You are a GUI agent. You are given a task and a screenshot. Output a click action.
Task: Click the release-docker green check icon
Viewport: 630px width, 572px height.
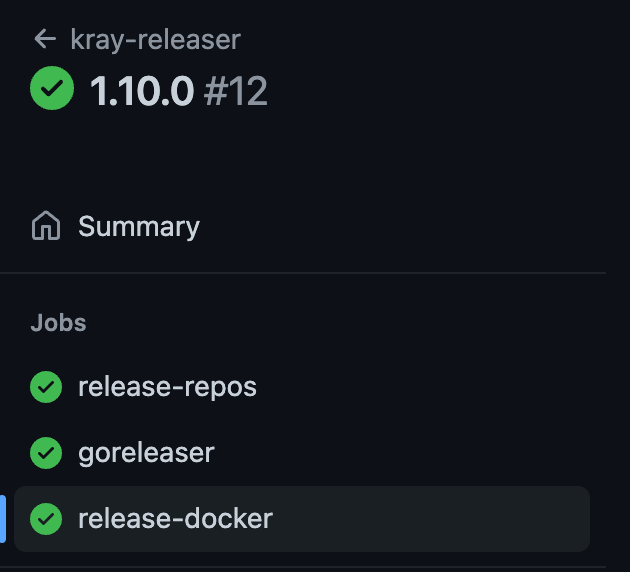(x=46, y=519)
